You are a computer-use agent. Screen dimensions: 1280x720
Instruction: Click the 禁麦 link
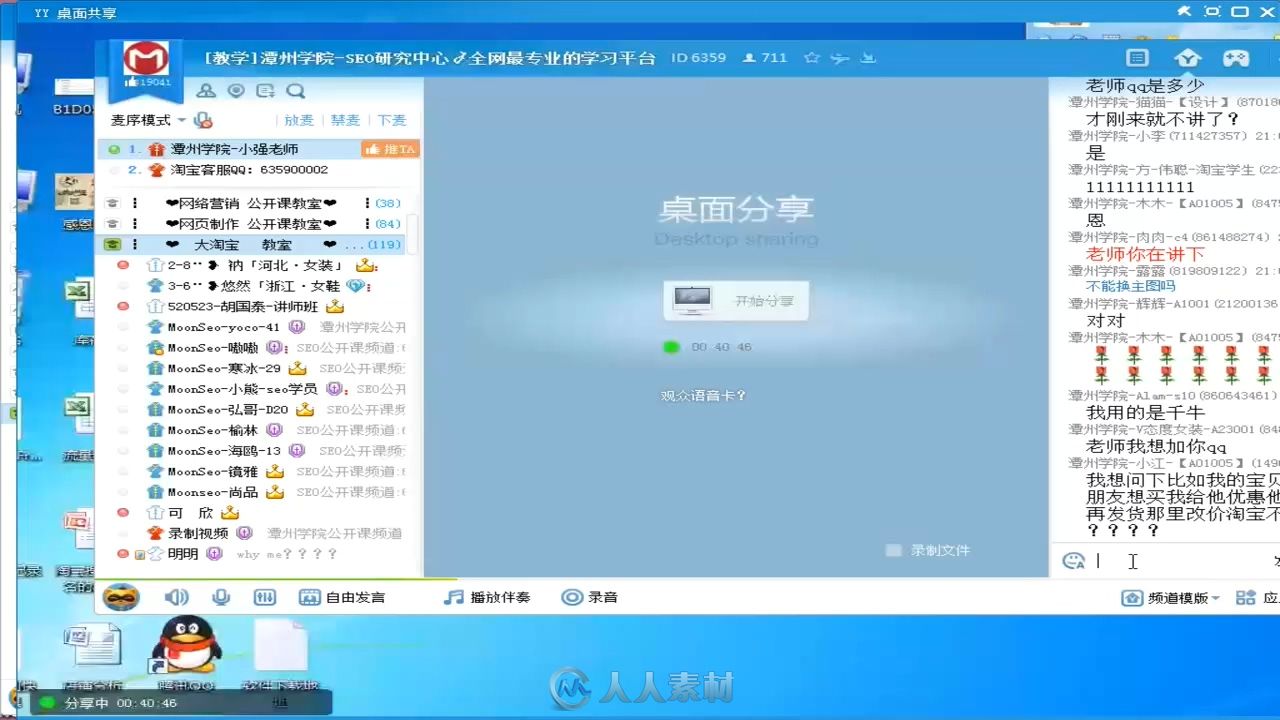click(x=345, y=120)
